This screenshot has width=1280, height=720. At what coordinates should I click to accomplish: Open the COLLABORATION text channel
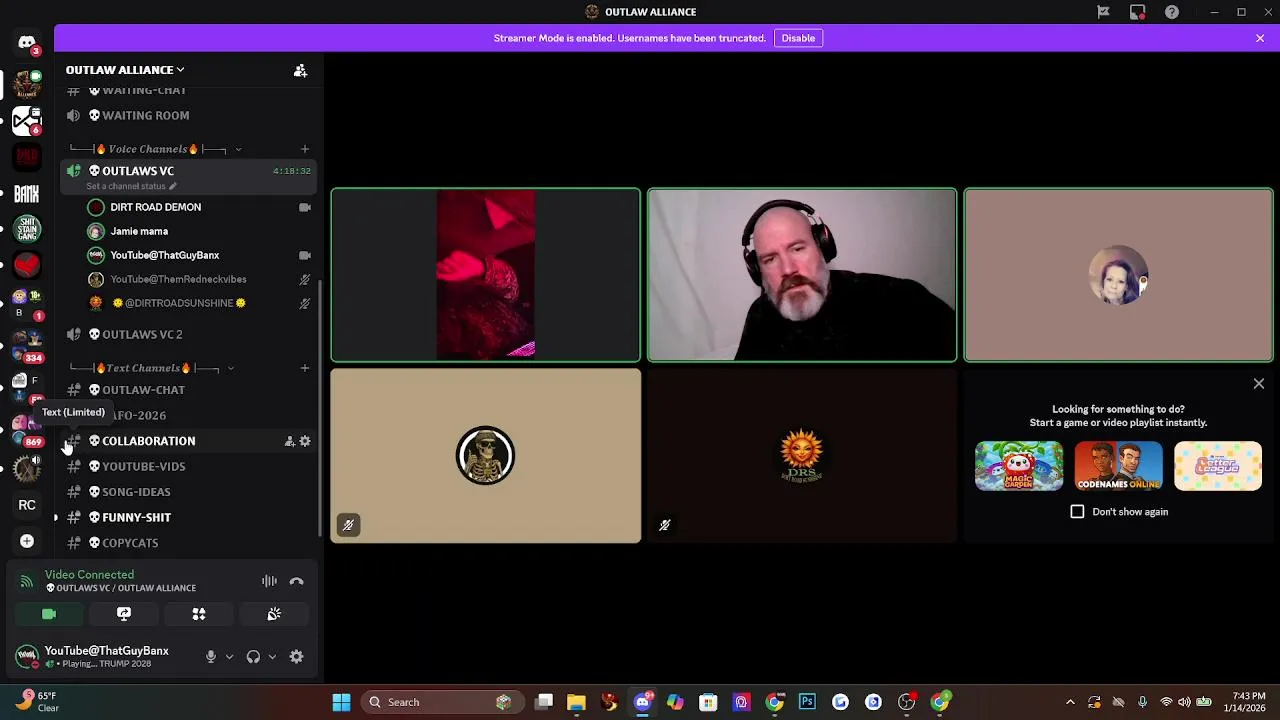(x=190, y=441)
